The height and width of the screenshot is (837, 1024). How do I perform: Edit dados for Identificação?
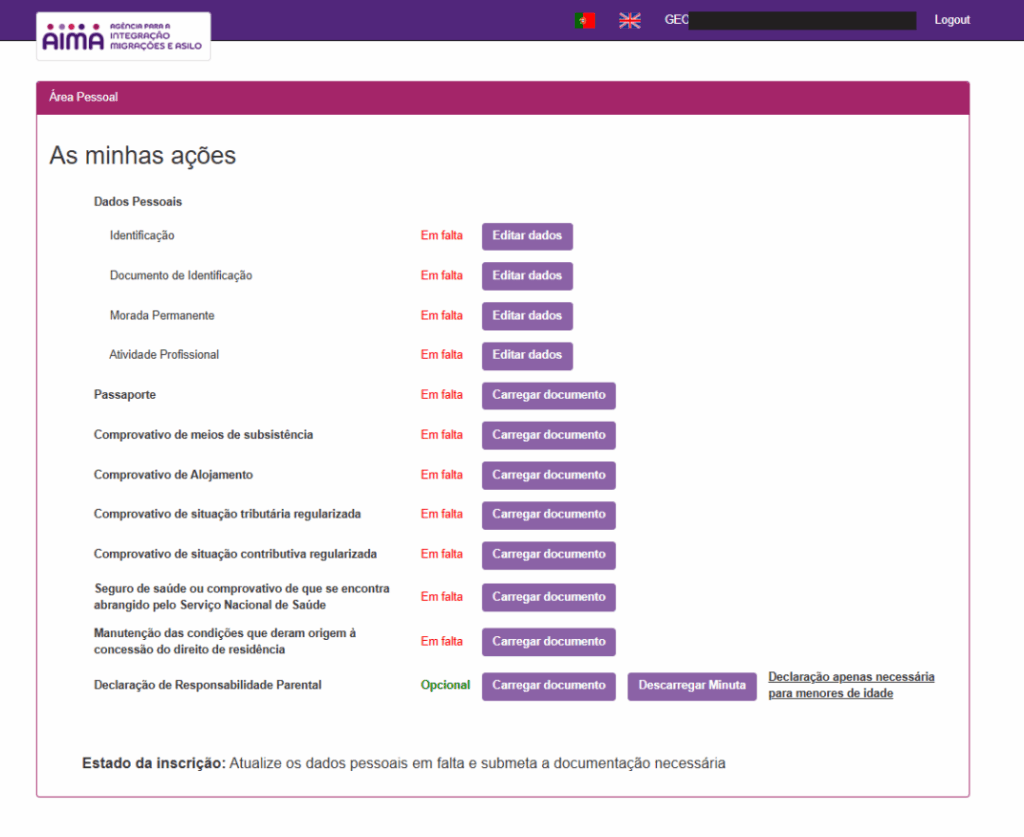click(527, 236)
